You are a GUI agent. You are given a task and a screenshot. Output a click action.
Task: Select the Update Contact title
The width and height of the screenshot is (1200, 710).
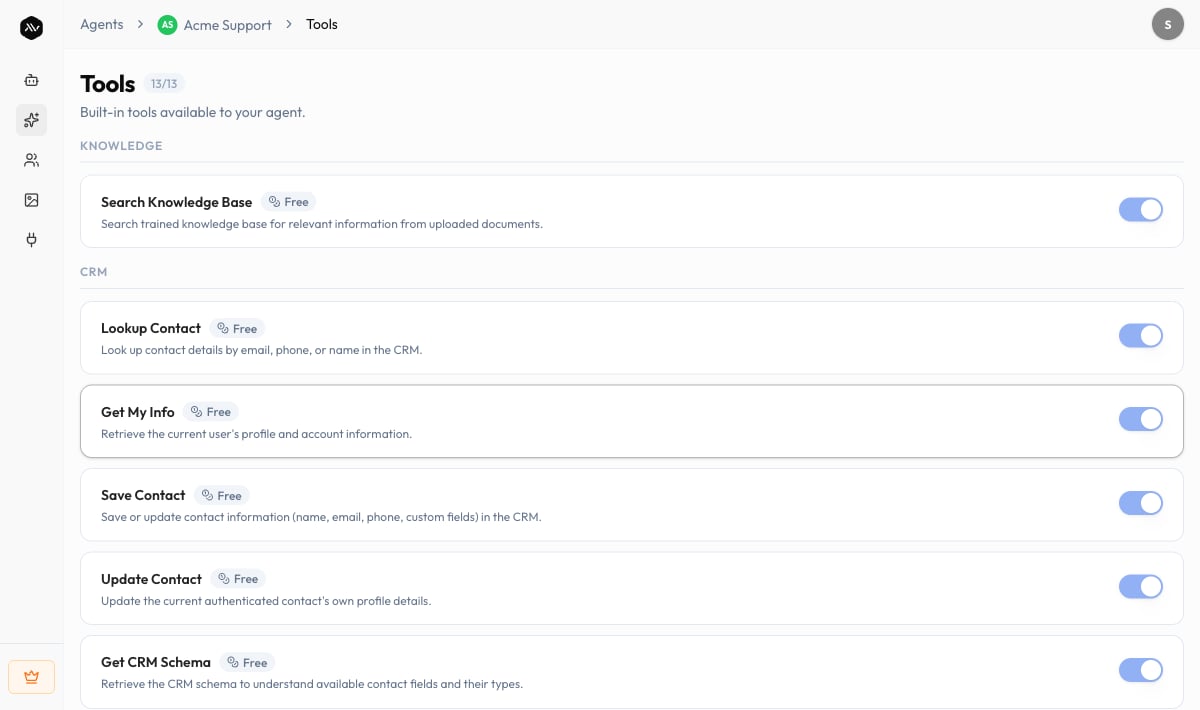click(x=151, y=579)
